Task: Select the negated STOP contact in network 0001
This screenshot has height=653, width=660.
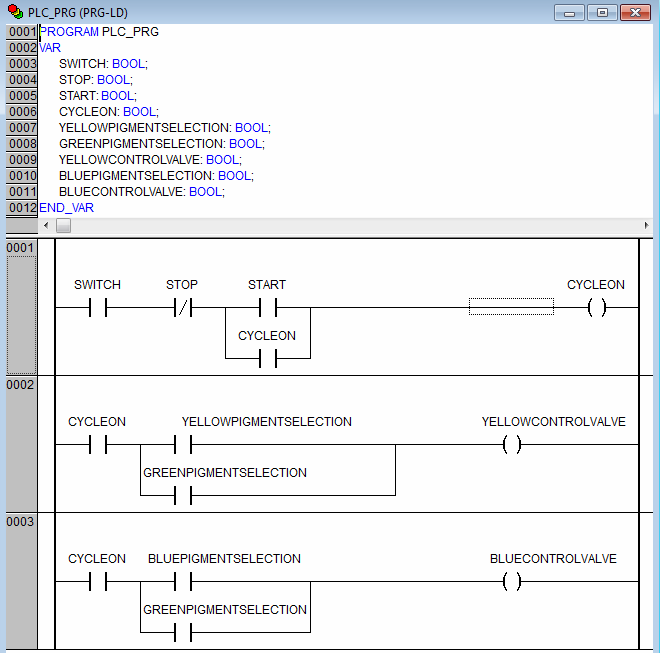Action: [183, 307]
